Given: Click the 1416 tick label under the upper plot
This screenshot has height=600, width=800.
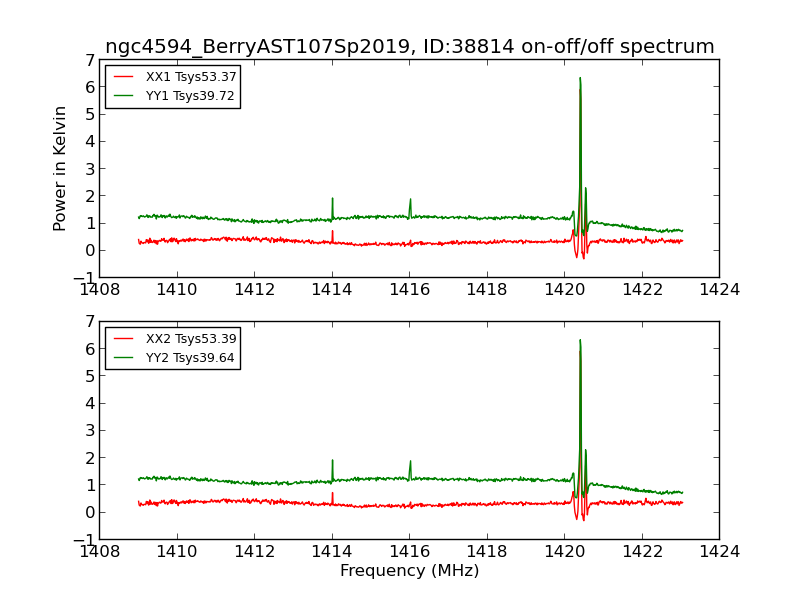Looking at the screenshot, I should click(410, 290).
